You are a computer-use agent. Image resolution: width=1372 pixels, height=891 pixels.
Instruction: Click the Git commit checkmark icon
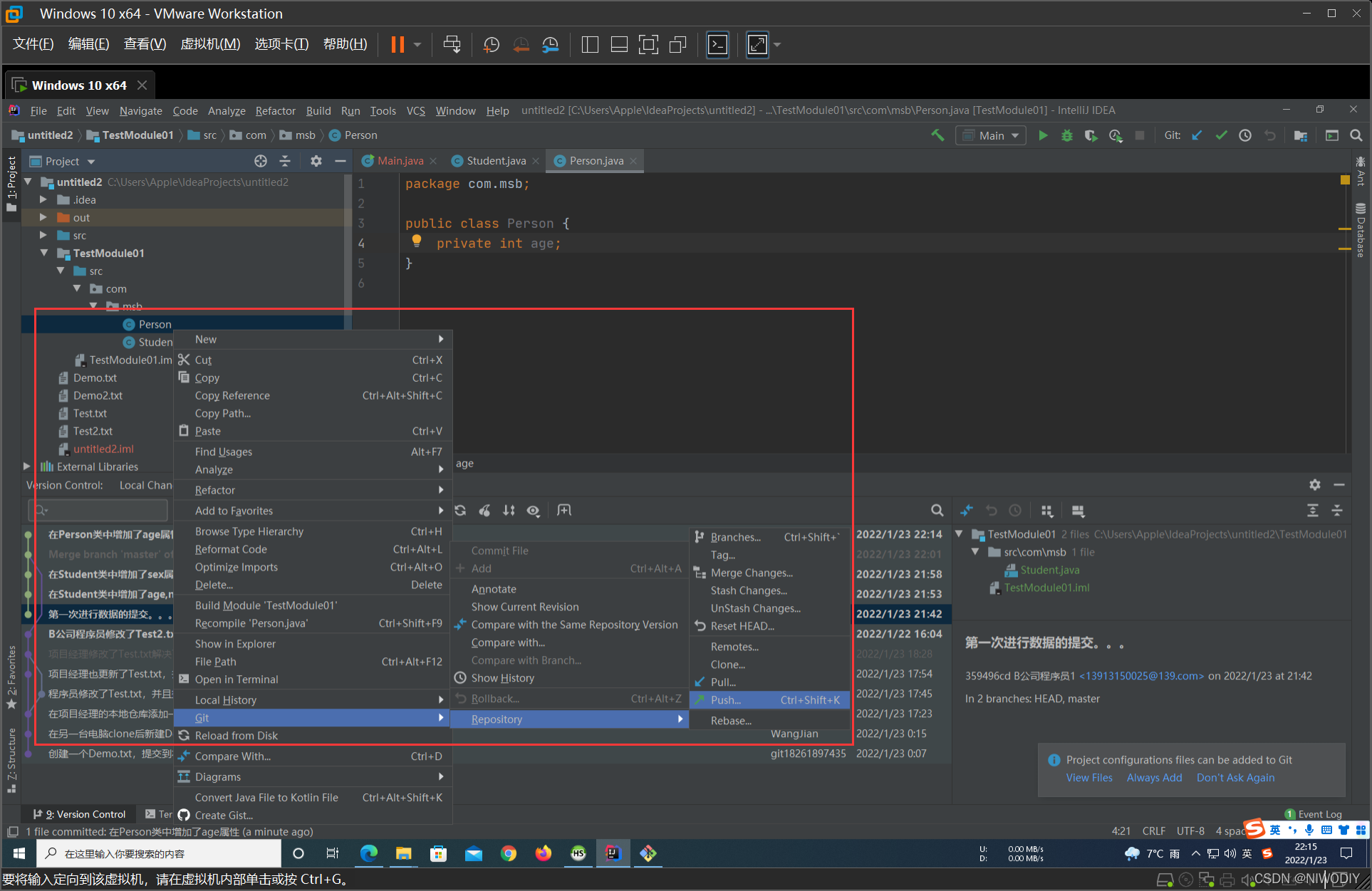pos(1221,135)
